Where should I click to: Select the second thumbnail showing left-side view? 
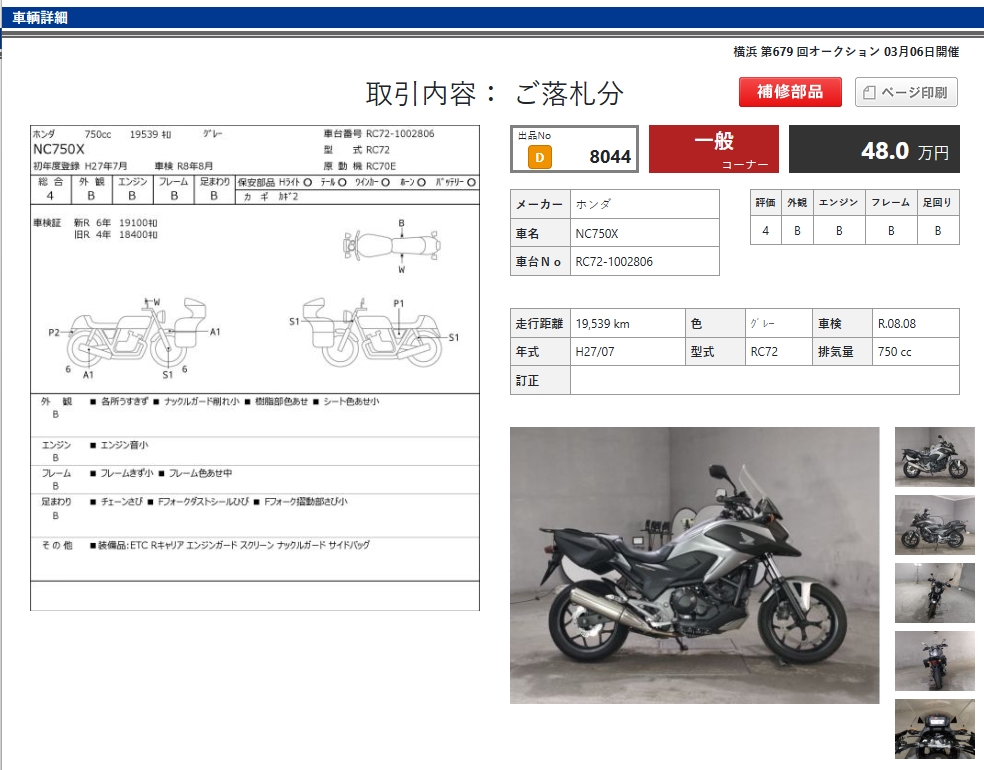point(934,524)
